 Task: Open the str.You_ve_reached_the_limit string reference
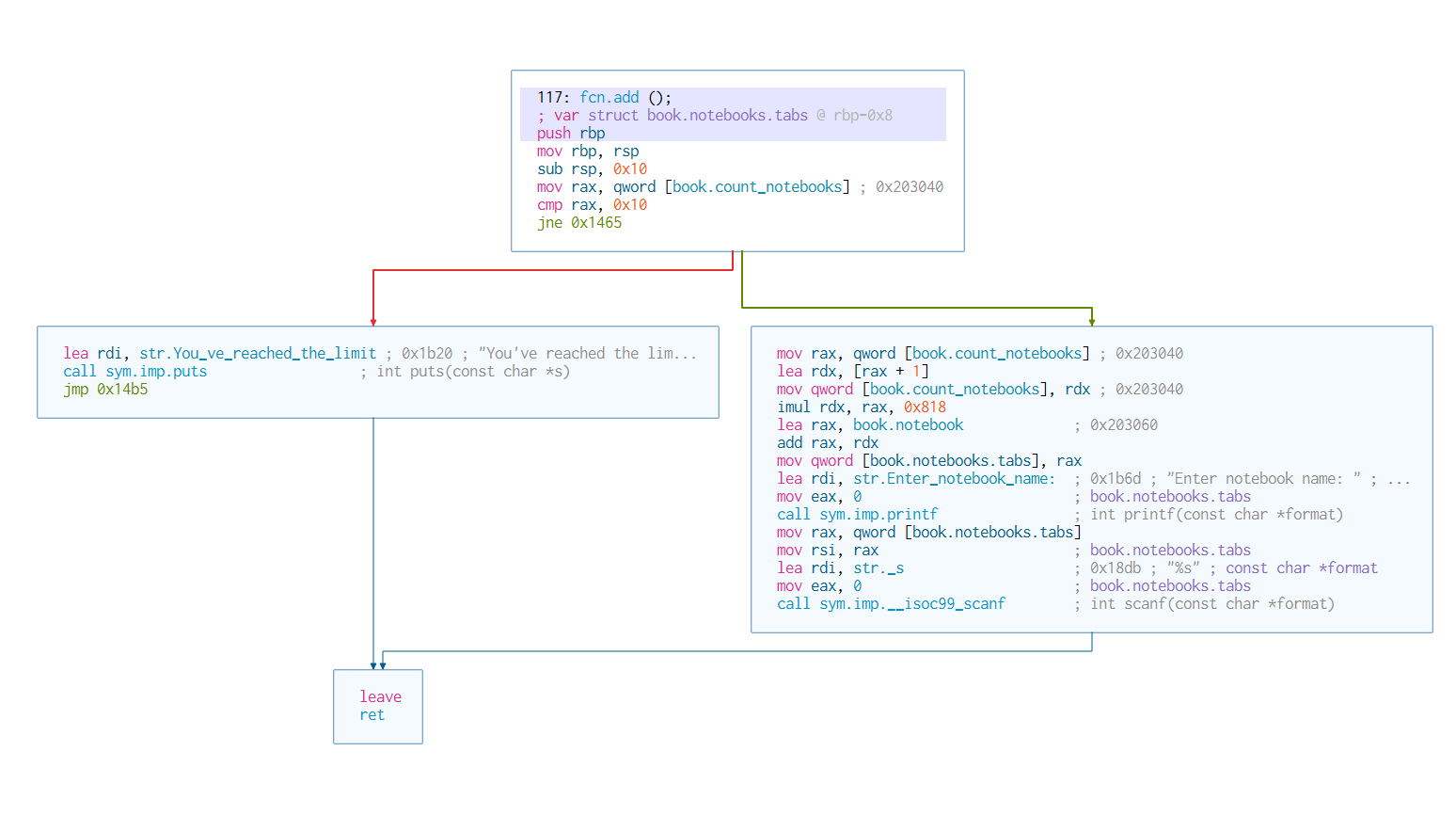pos(258,354)
